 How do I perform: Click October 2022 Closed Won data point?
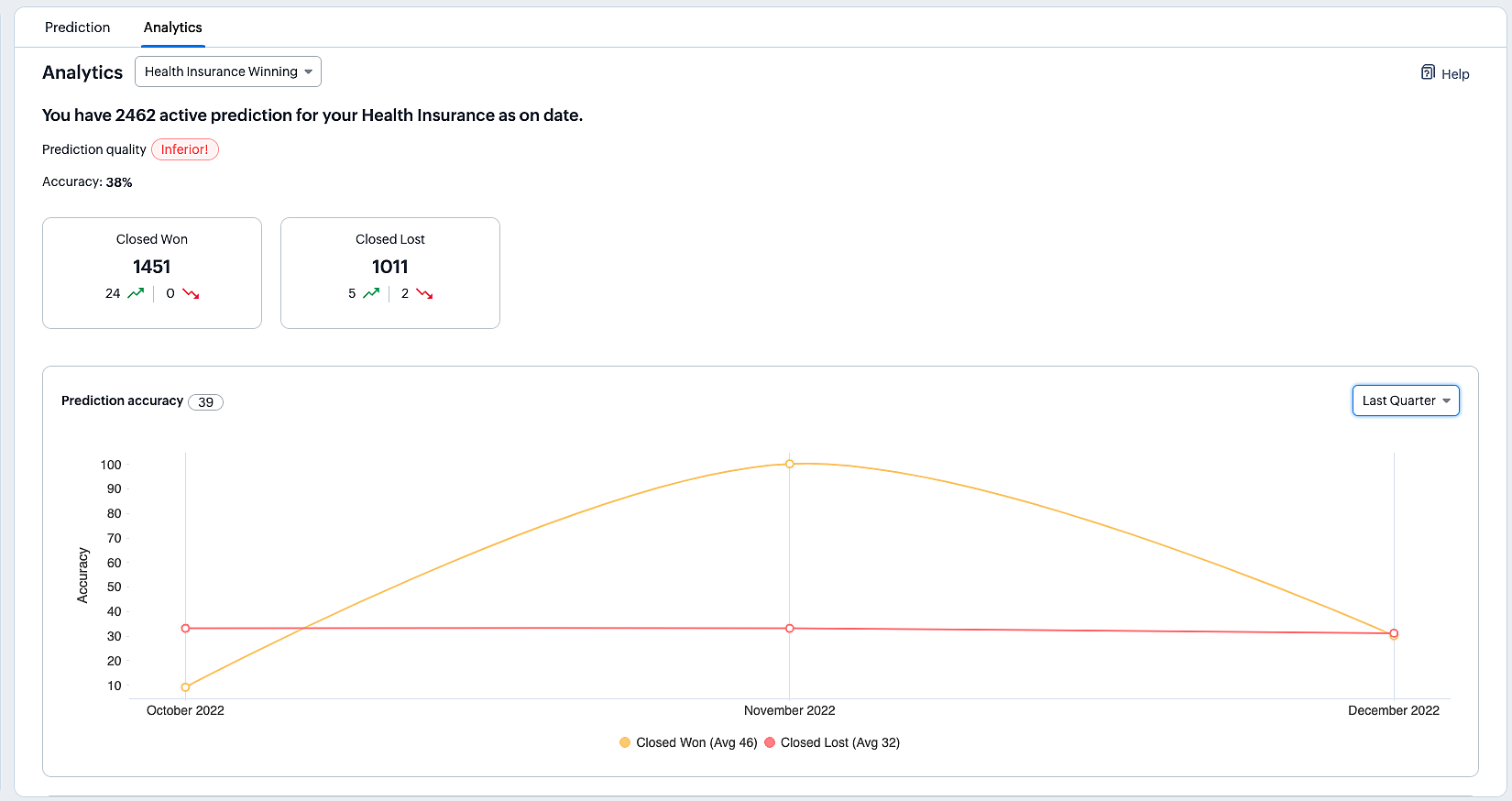click(186, 686)
